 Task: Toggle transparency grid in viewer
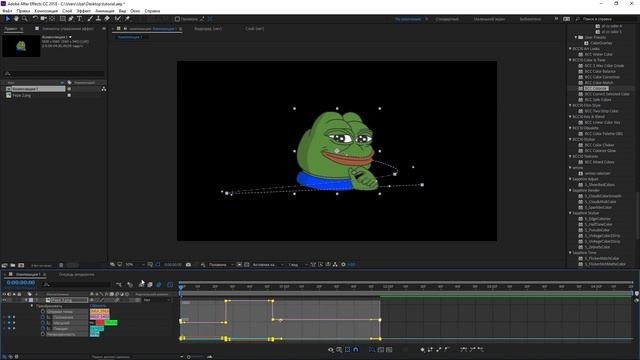click(x=247, y=264)
